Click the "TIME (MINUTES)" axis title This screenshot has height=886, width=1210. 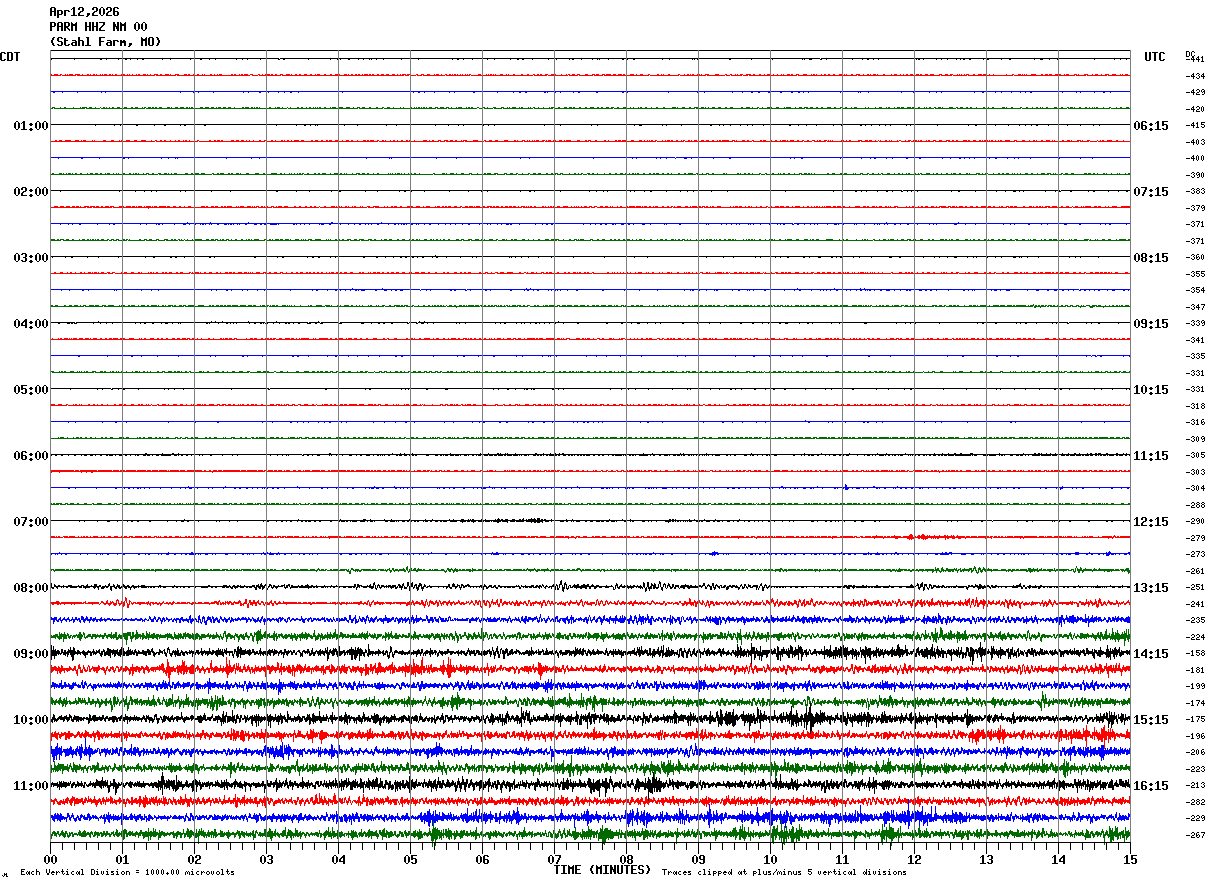pos(602,870)
